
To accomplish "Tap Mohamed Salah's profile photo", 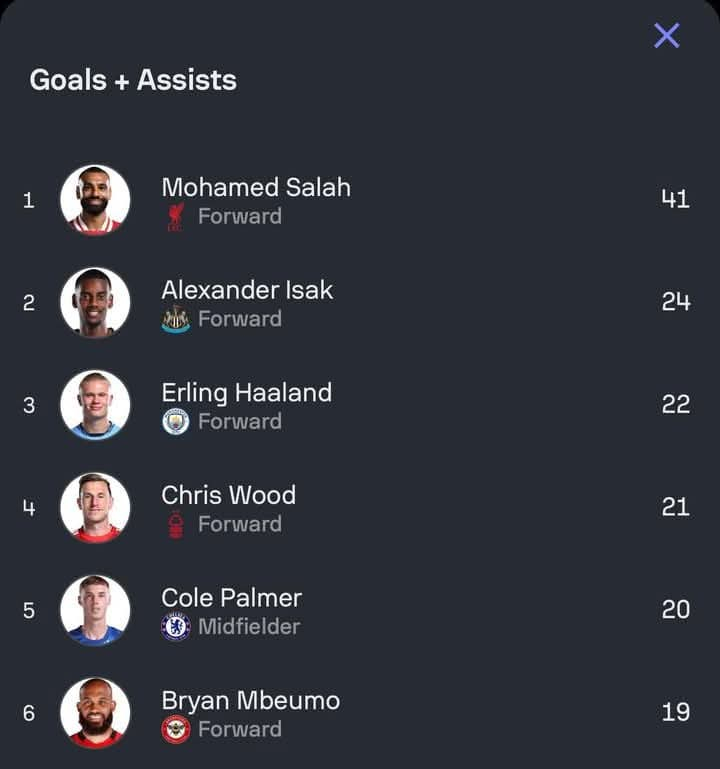I will pyautogui.click(x=95, y=200).
